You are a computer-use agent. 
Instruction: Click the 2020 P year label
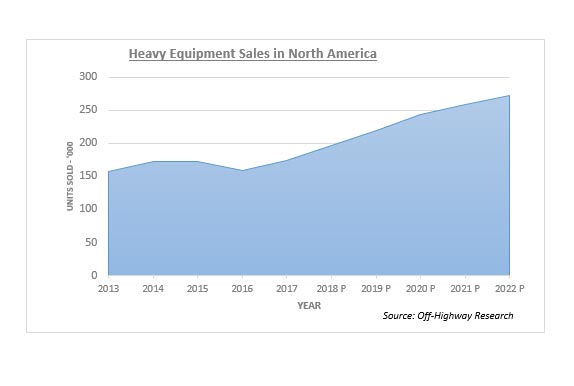point(421,289)
